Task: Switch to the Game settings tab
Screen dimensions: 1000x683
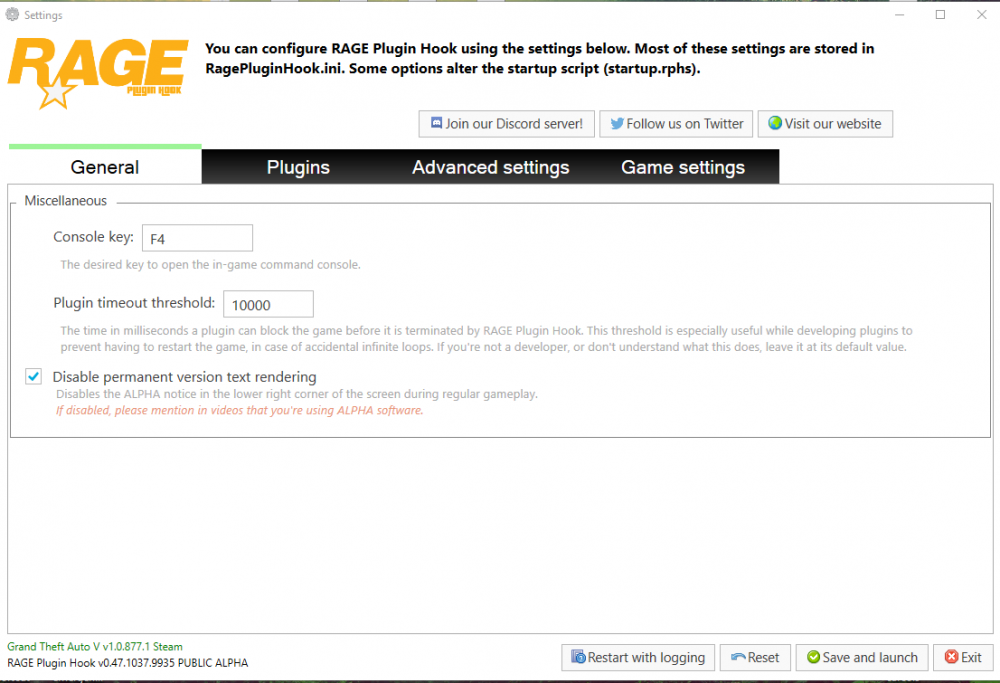Action: (683, 167)
